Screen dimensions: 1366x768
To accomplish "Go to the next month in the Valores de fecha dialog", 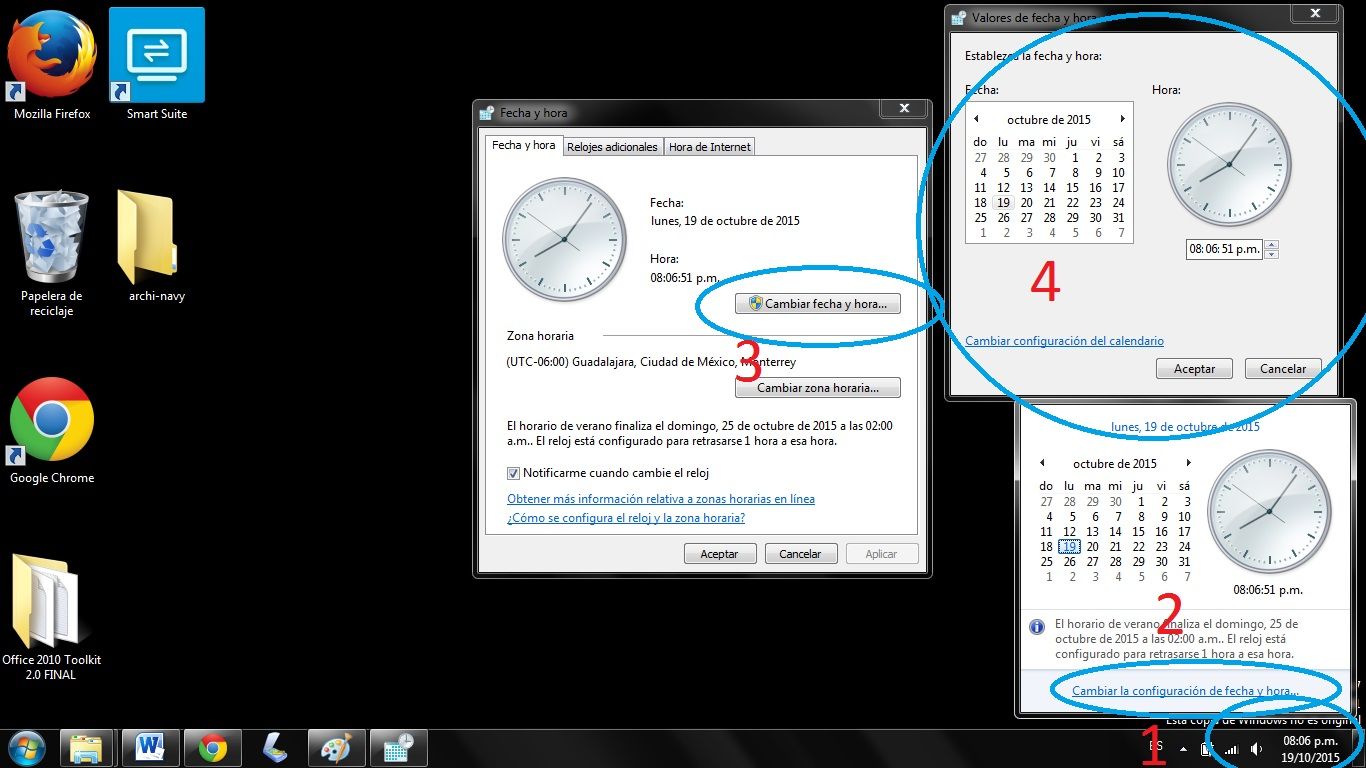I will [x=1122, y=119].
